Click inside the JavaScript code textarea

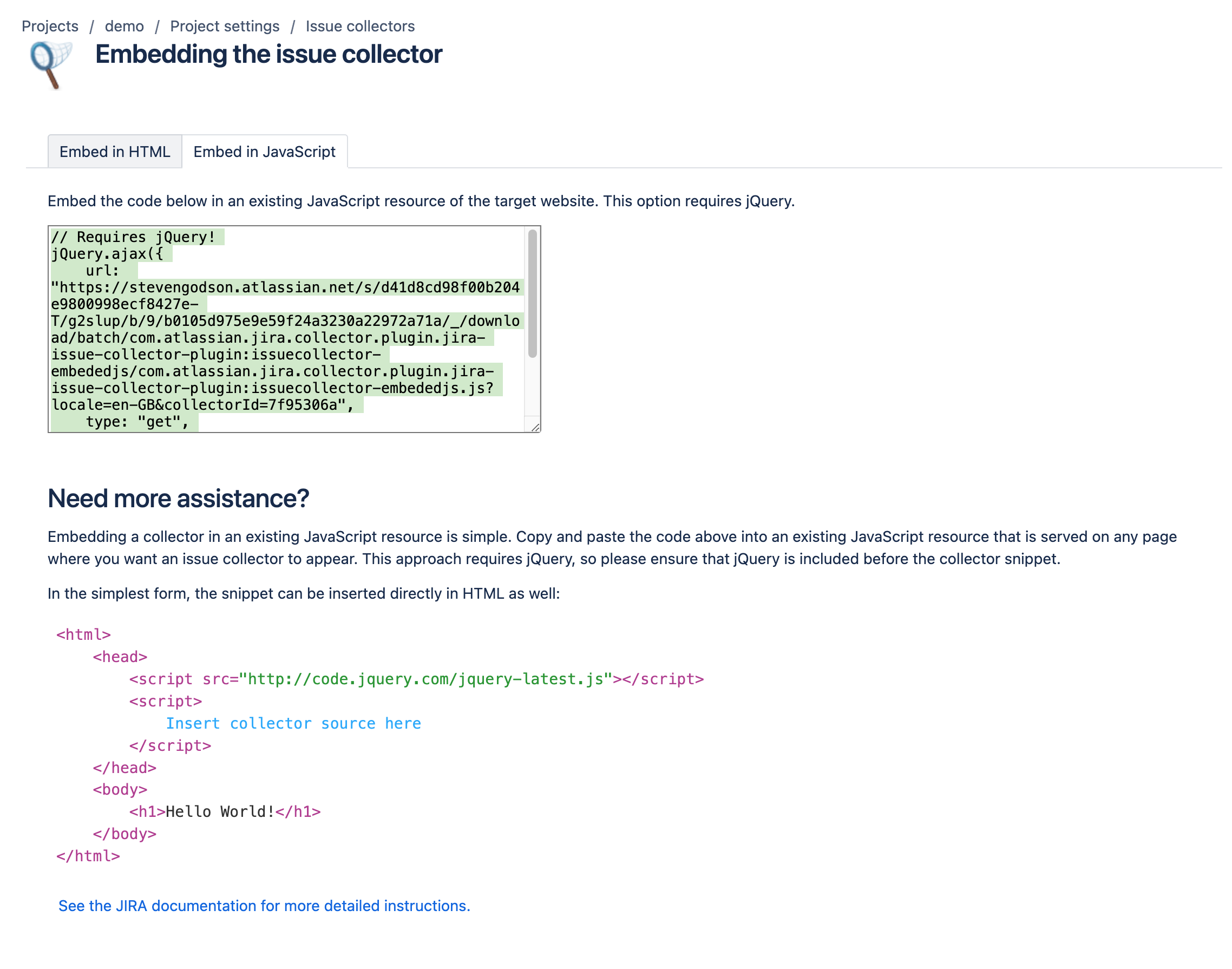(286, 329)
